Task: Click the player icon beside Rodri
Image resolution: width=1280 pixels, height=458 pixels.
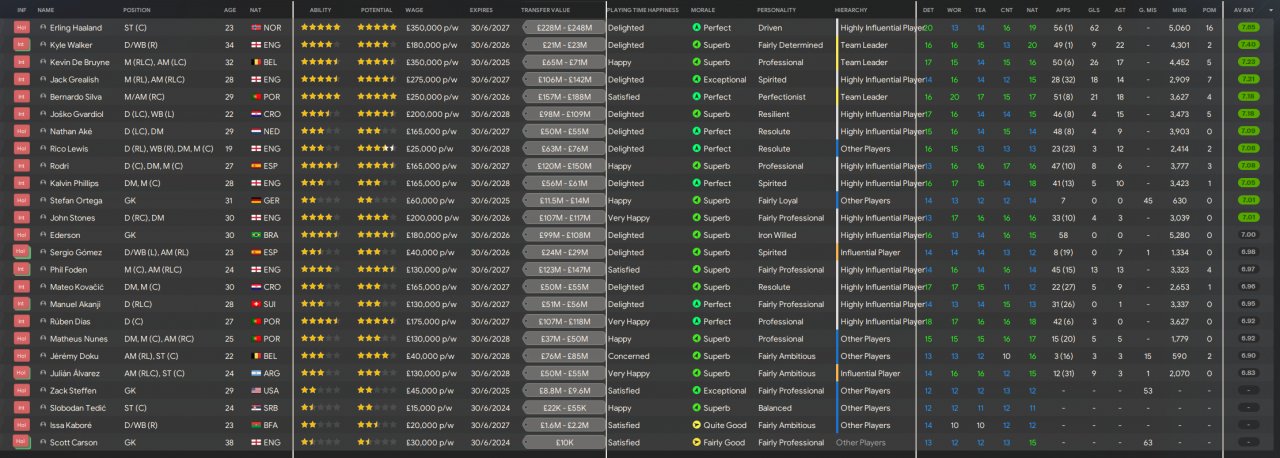Action: pyautogui.click(x=43, y=166)
